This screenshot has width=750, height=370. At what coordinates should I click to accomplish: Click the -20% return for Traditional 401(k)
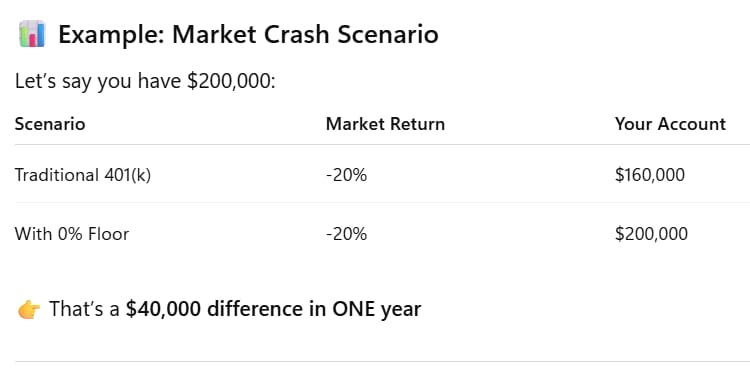coord(346,175)
